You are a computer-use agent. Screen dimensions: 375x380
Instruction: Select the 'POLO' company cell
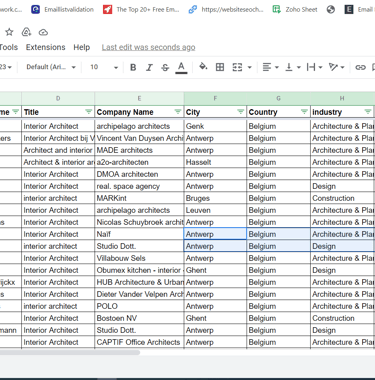pyautogui.click(x=139, y=306)
